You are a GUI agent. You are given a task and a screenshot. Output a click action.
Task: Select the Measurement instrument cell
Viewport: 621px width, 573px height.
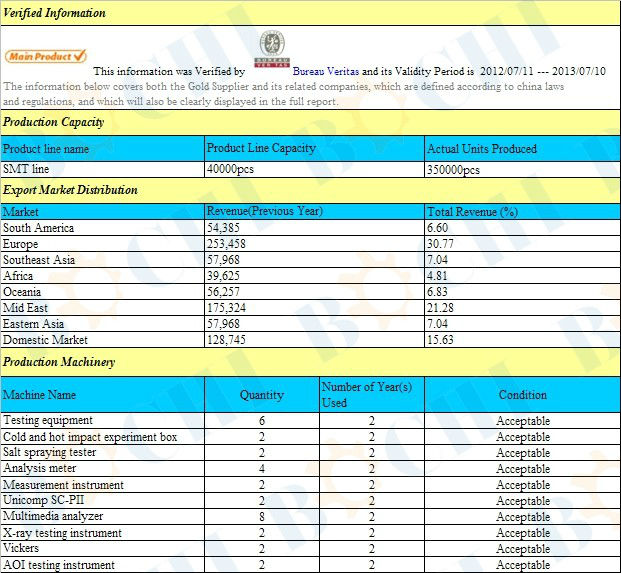103,485
